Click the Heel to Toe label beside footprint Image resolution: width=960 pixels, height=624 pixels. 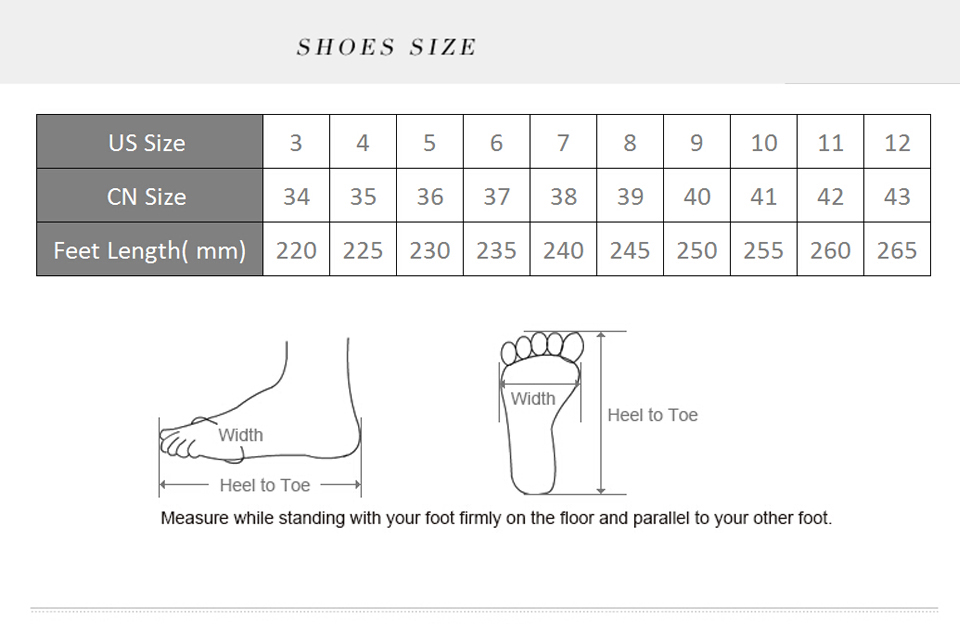(653, 415)
